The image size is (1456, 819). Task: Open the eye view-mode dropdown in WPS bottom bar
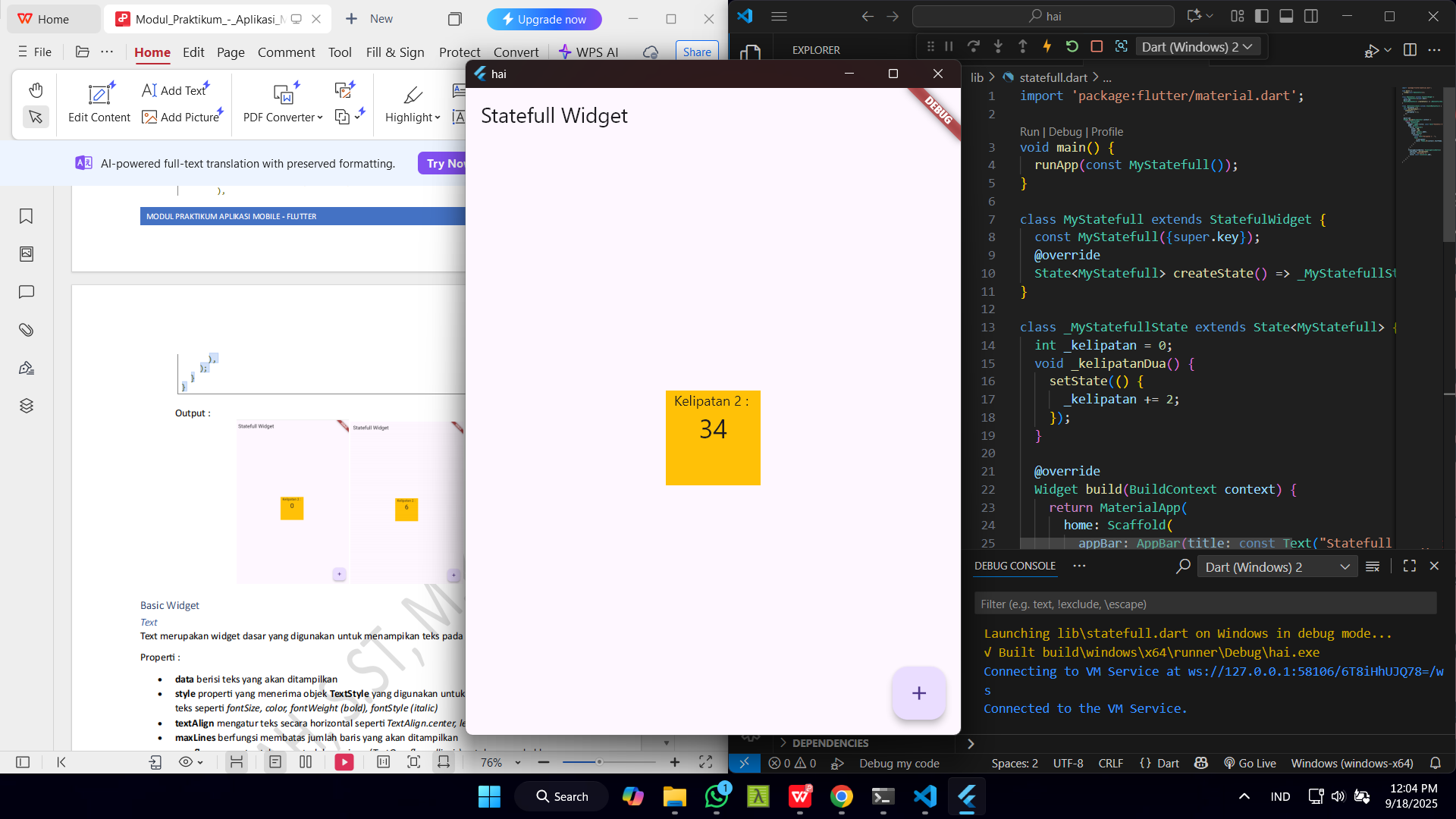point(191,762)
